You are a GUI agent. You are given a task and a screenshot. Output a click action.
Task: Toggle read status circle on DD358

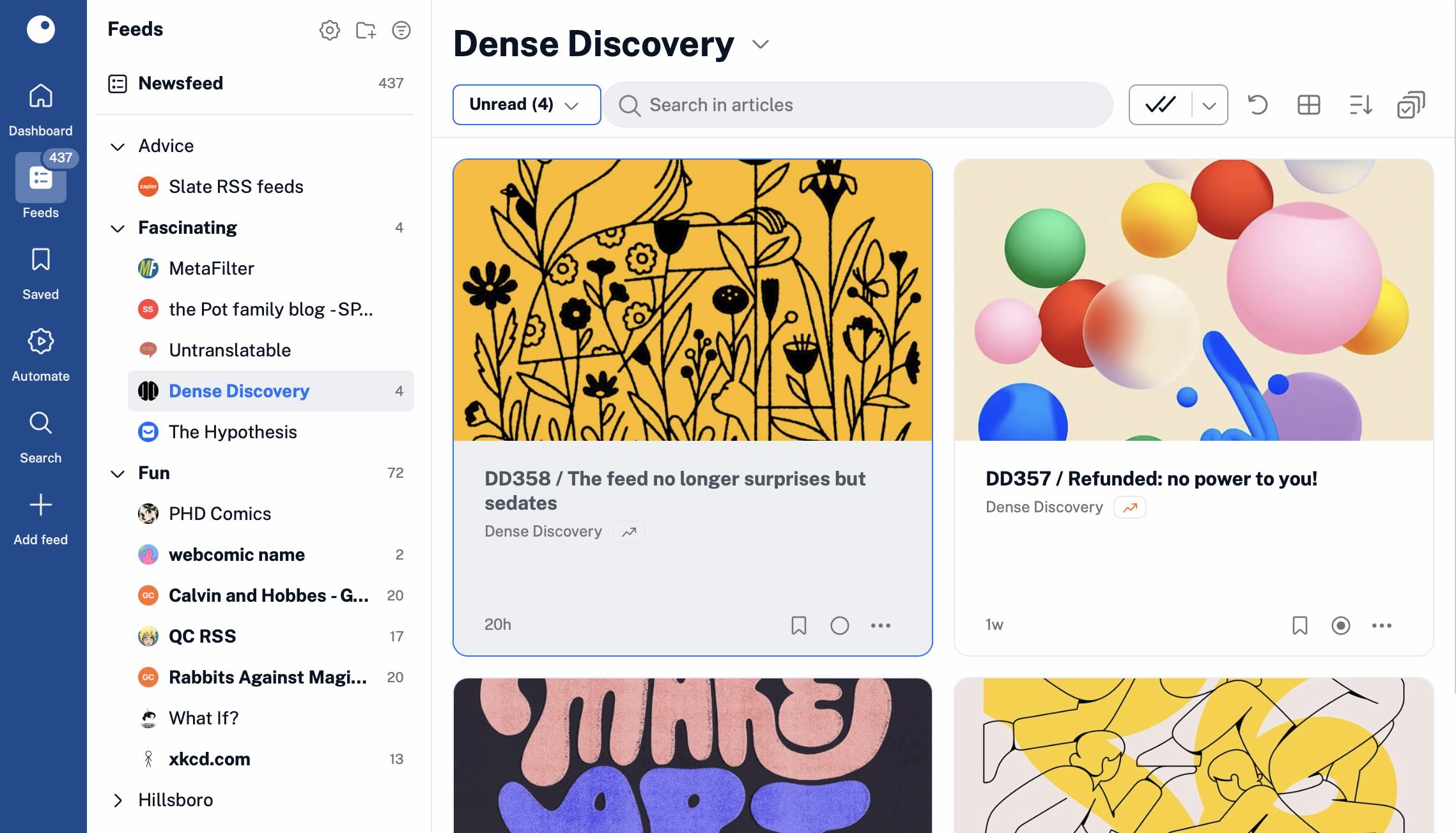pos(839,625)
